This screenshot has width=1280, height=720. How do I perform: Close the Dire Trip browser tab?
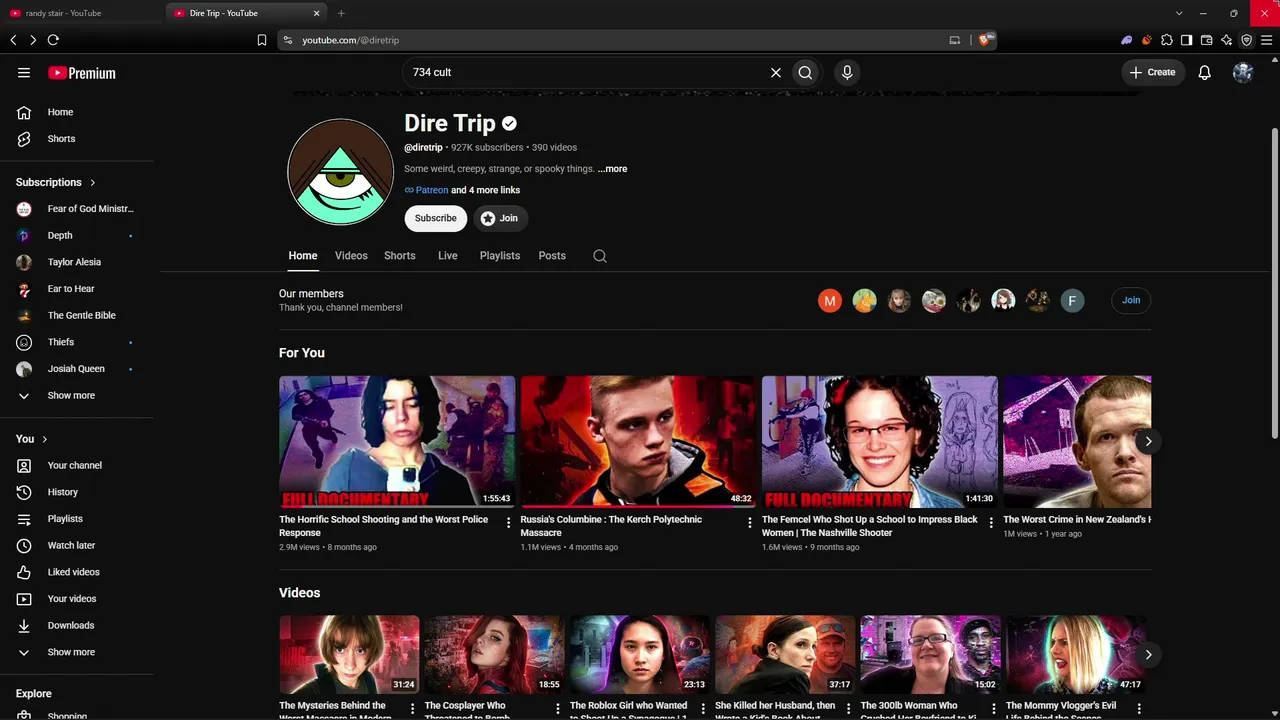pos(317,13)
